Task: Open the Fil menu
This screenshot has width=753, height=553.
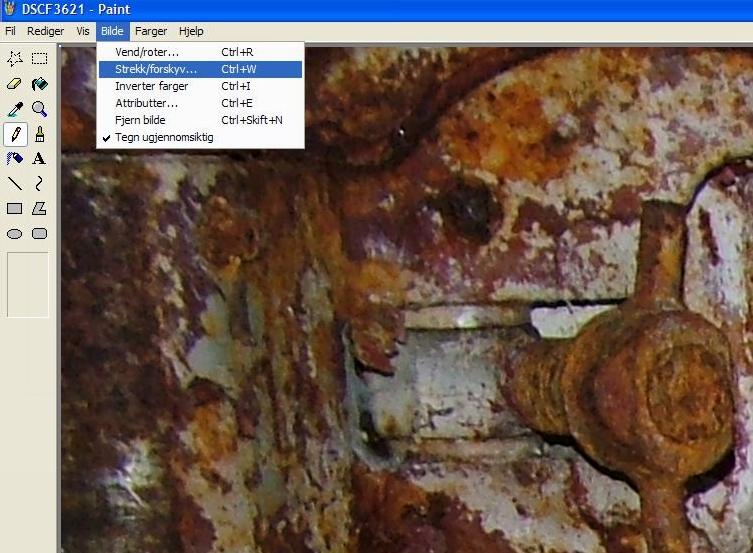Action: (10, 31)
